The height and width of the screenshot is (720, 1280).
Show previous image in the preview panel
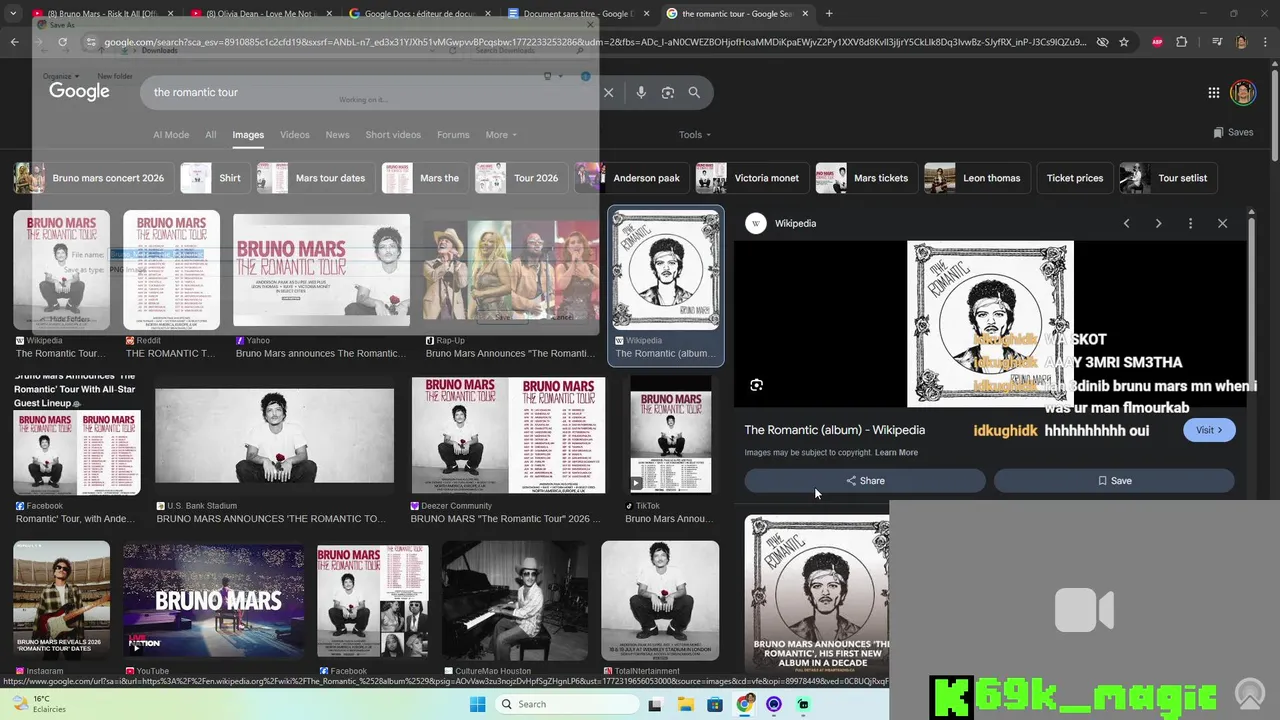click(x=1127, y=223)
